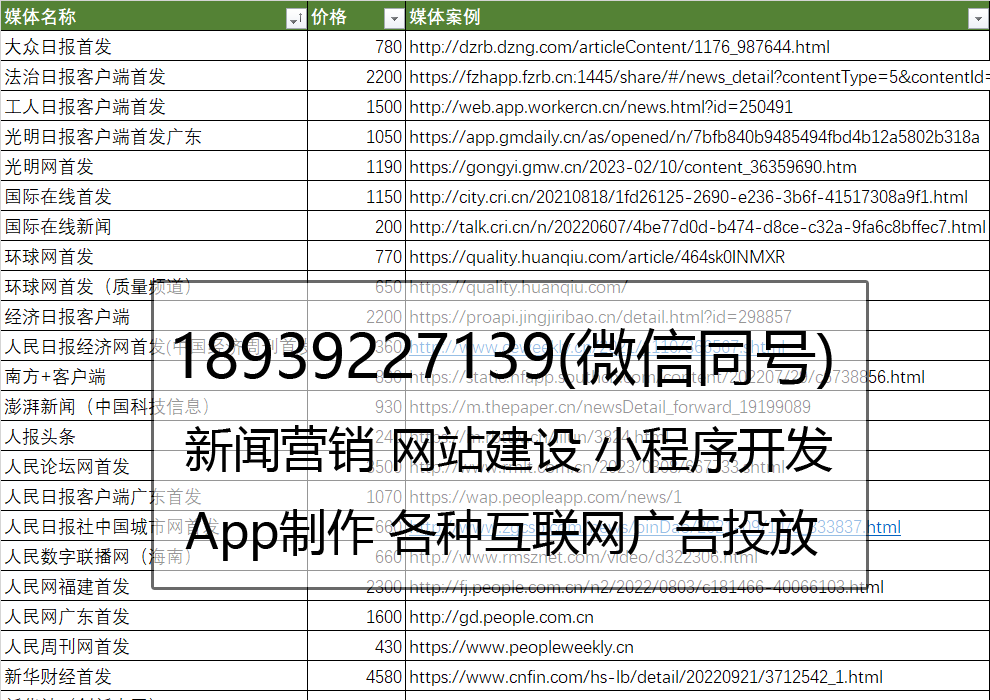Select the 价格 header cell
This screenshot has height=700, width=990.
click(x=356, y=16)
